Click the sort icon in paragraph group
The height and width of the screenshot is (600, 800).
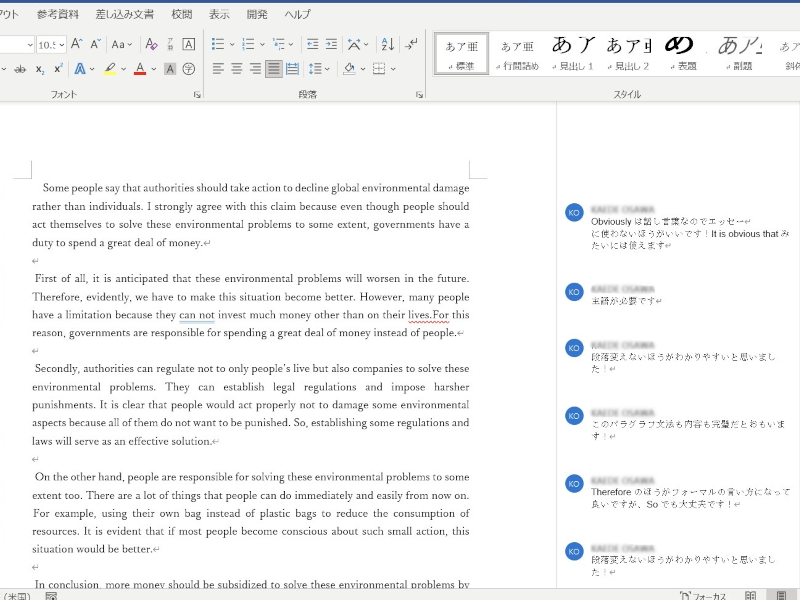388,44
